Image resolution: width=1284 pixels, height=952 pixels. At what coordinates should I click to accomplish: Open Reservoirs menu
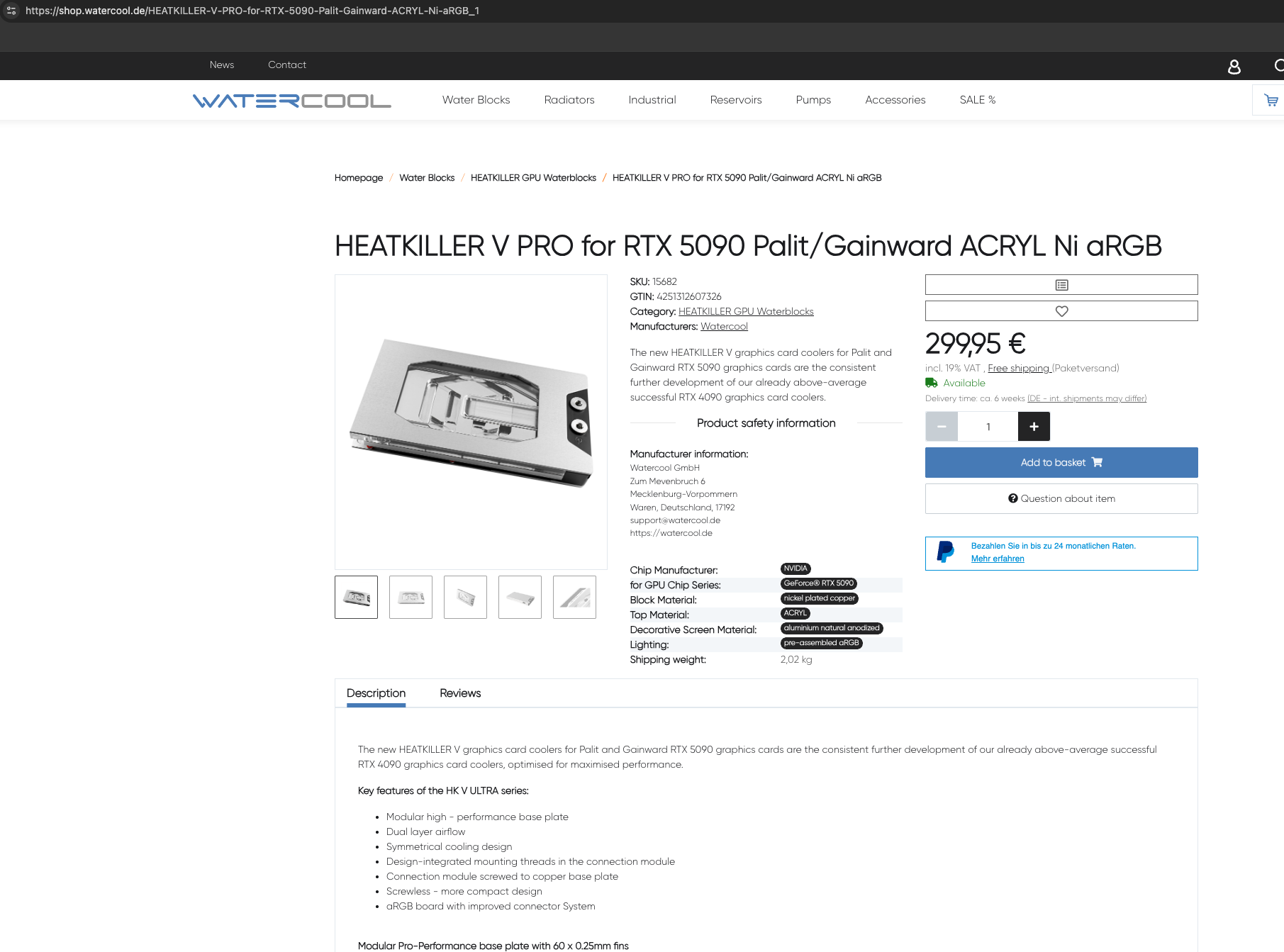pos(736,100)
